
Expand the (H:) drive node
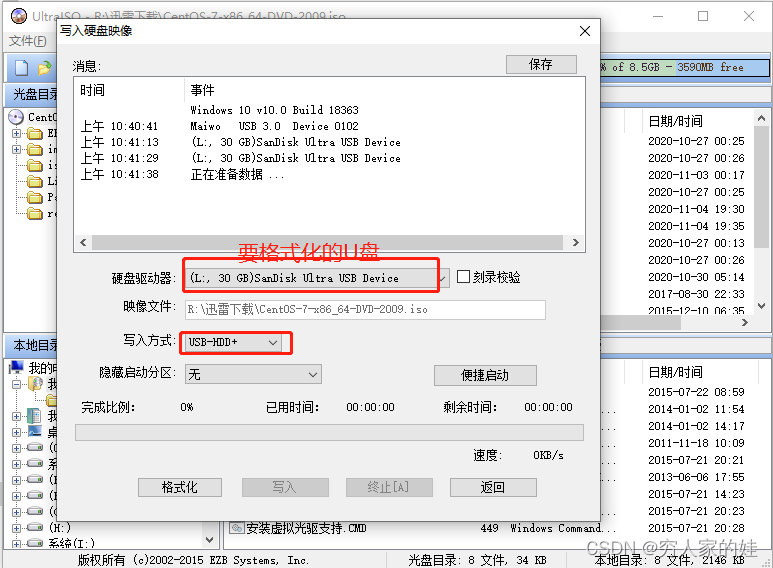click(x=16, y=528)
